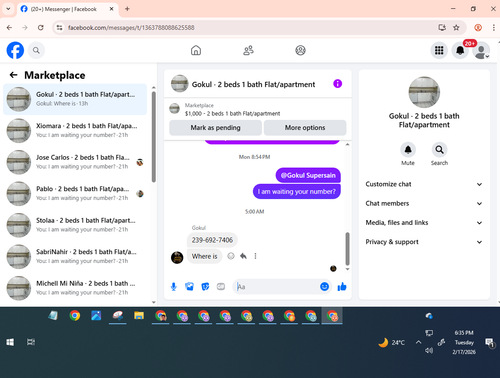
Task: Open the Xiomara conversation
Action: tap(75, 131)
